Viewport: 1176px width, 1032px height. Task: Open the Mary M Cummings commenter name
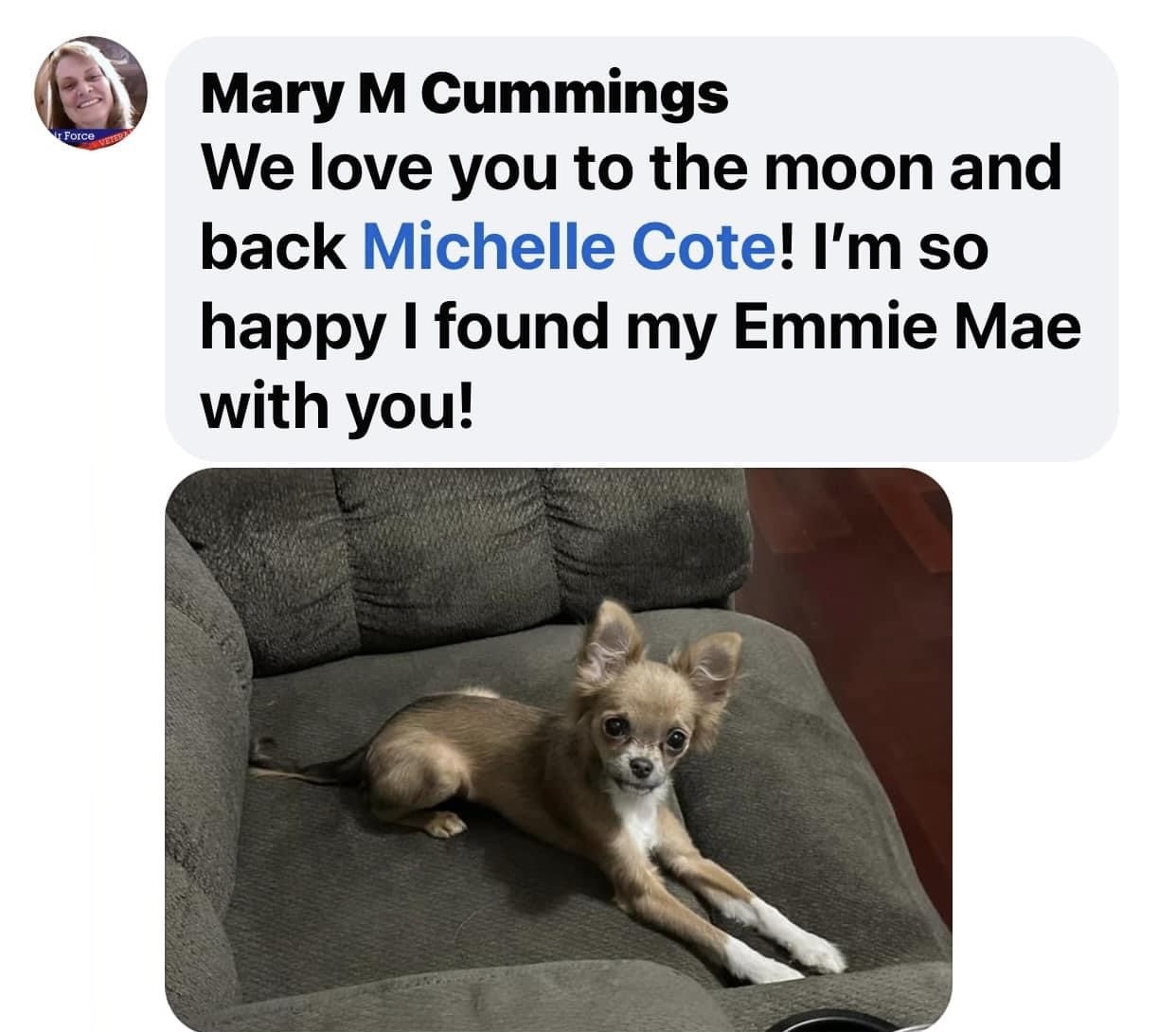click(x=464, y=93)
